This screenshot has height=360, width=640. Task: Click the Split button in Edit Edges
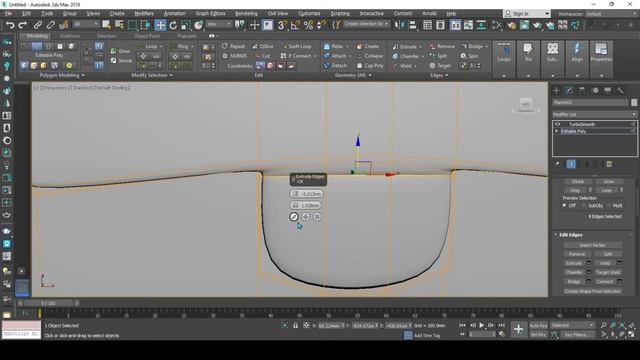[608, 254]
